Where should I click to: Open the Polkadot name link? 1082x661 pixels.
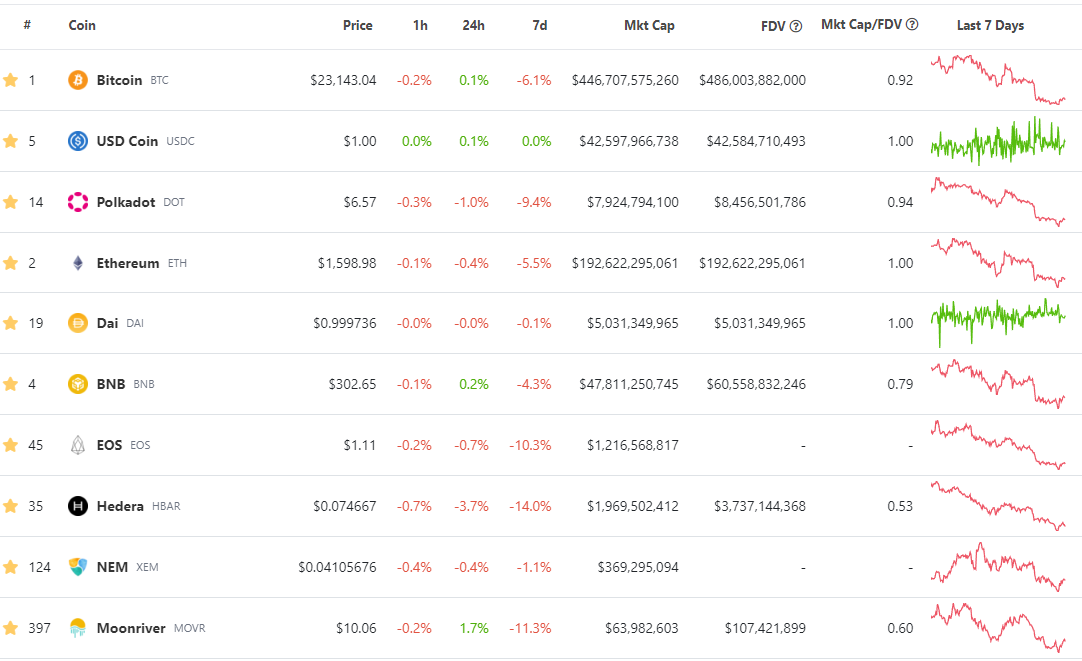126,202
